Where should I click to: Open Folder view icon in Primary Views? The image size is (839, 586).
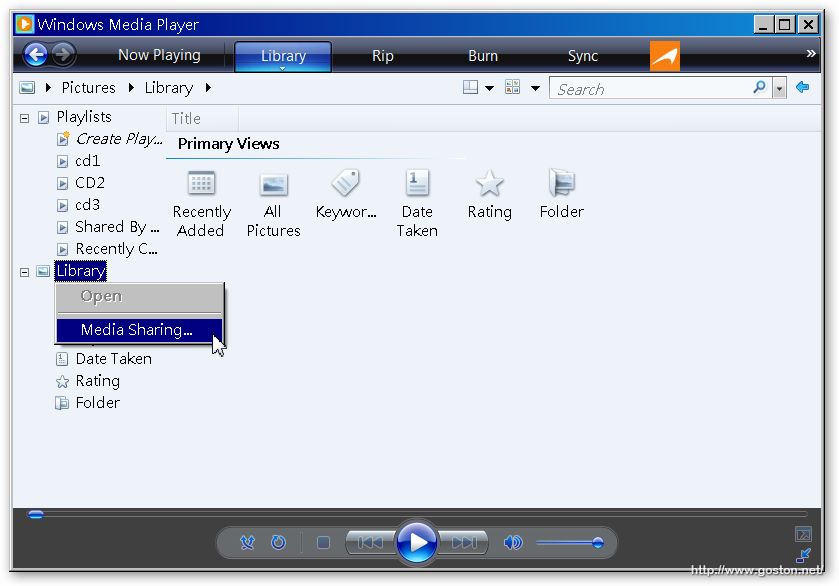pyautogui.click(x=561, y=182)
